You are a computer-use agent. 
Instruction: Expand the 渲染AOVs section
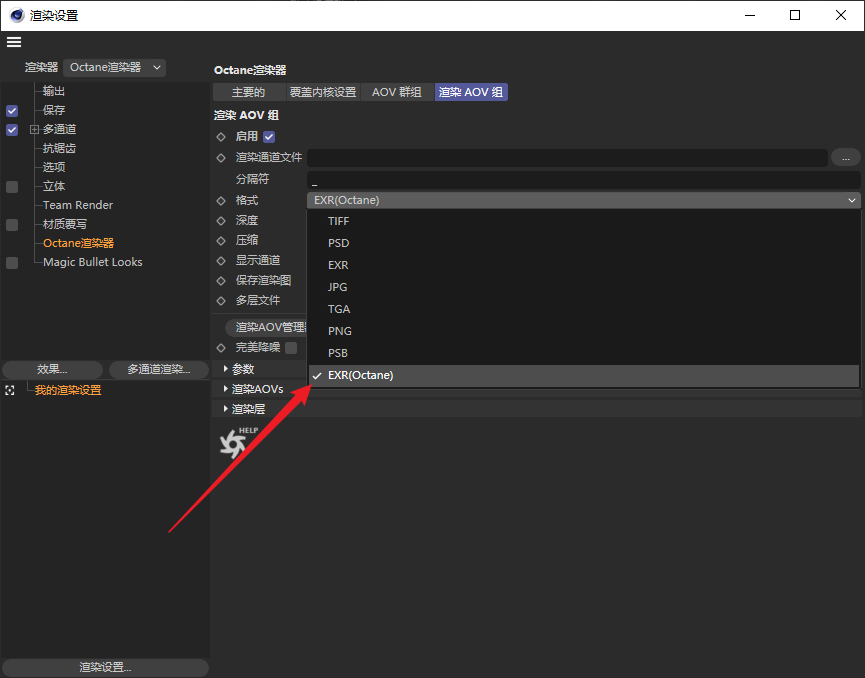pos(226,389)
